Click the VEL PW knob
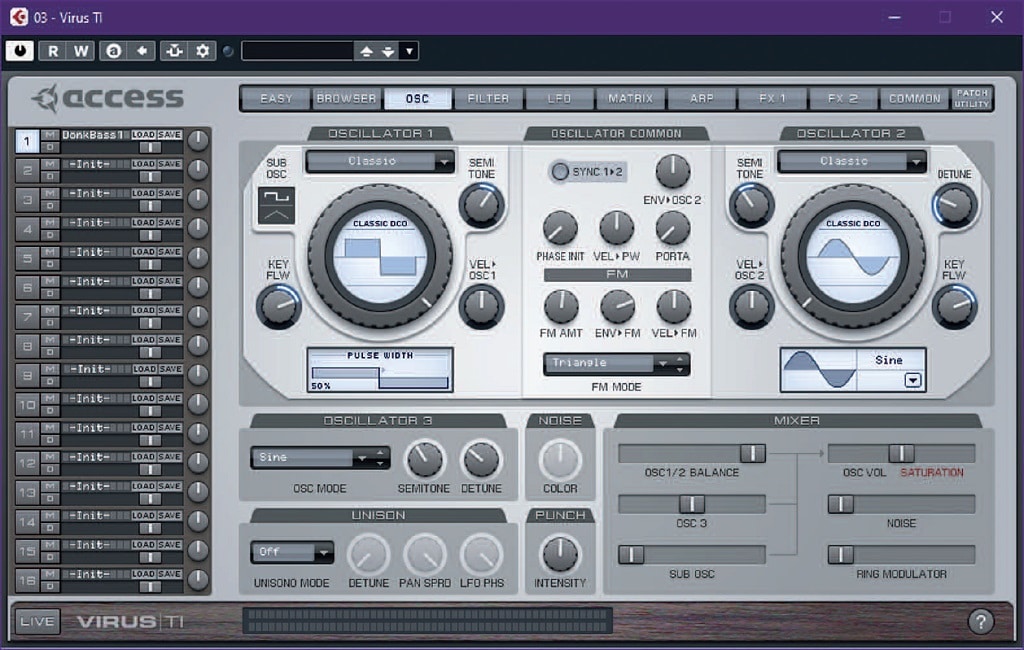This screenshot has height=650, width=1024. pyautogui.click(x=616, y=229)
